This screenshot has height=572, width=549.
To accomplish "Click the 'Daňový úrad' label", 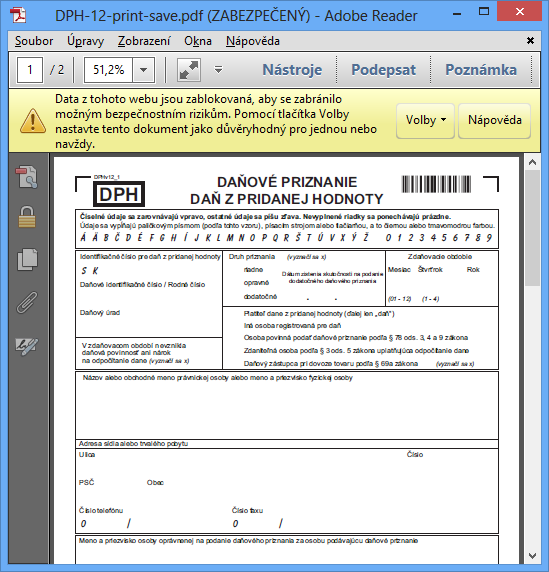I will (x=100, y=313).
